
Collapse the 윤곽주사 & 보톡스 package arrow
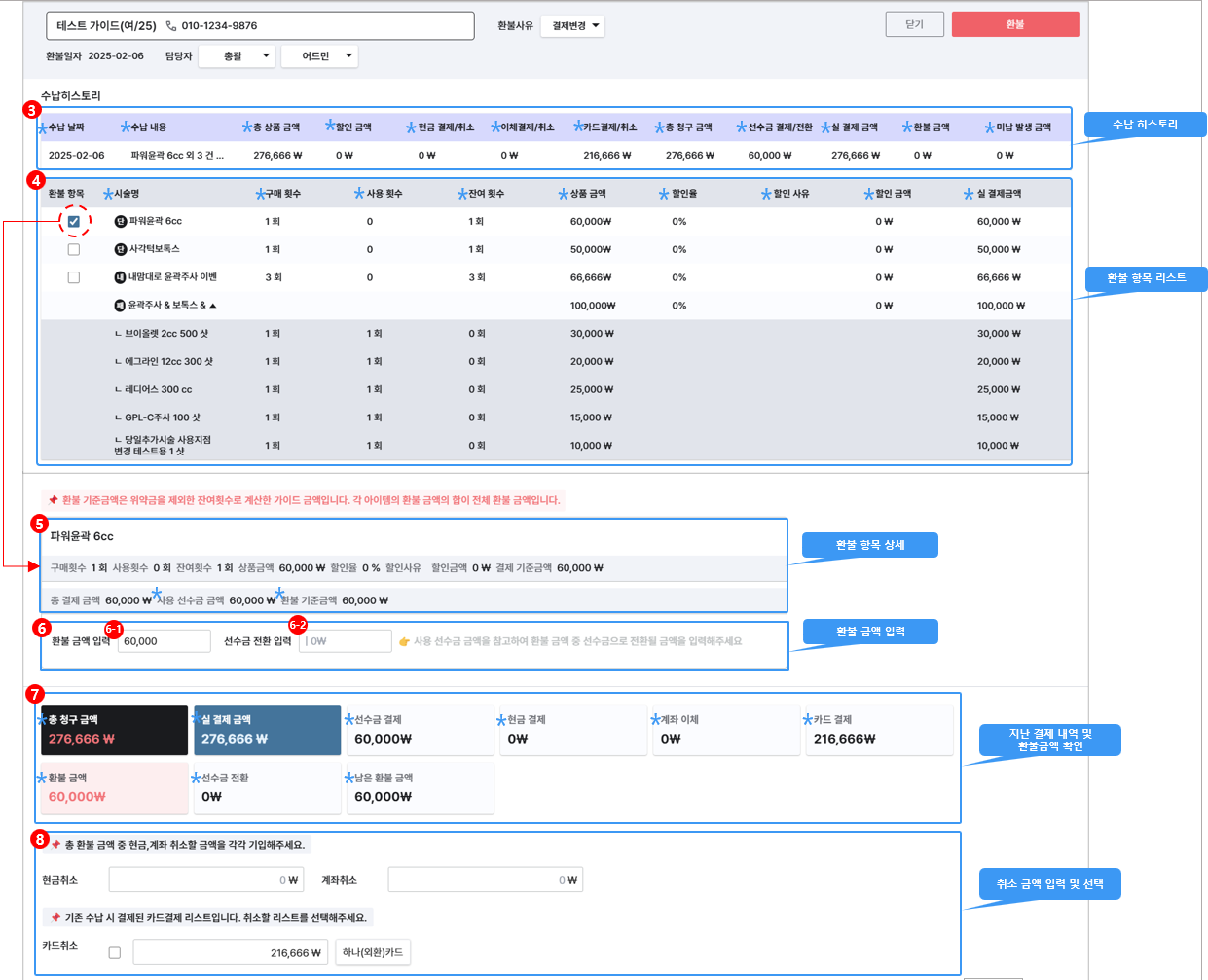(x=213, y=306)
